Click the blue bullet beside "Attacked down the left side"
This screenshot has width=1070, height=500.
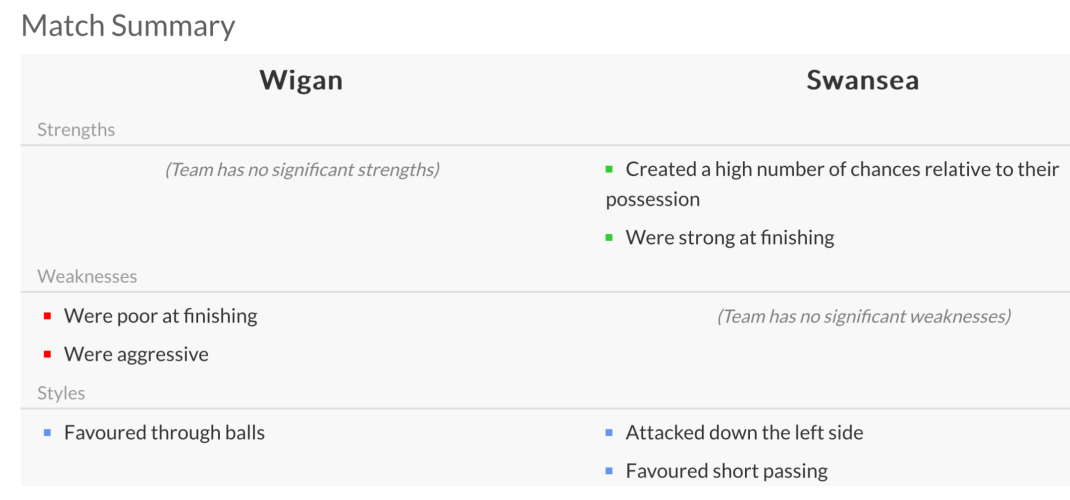point(610,433)
